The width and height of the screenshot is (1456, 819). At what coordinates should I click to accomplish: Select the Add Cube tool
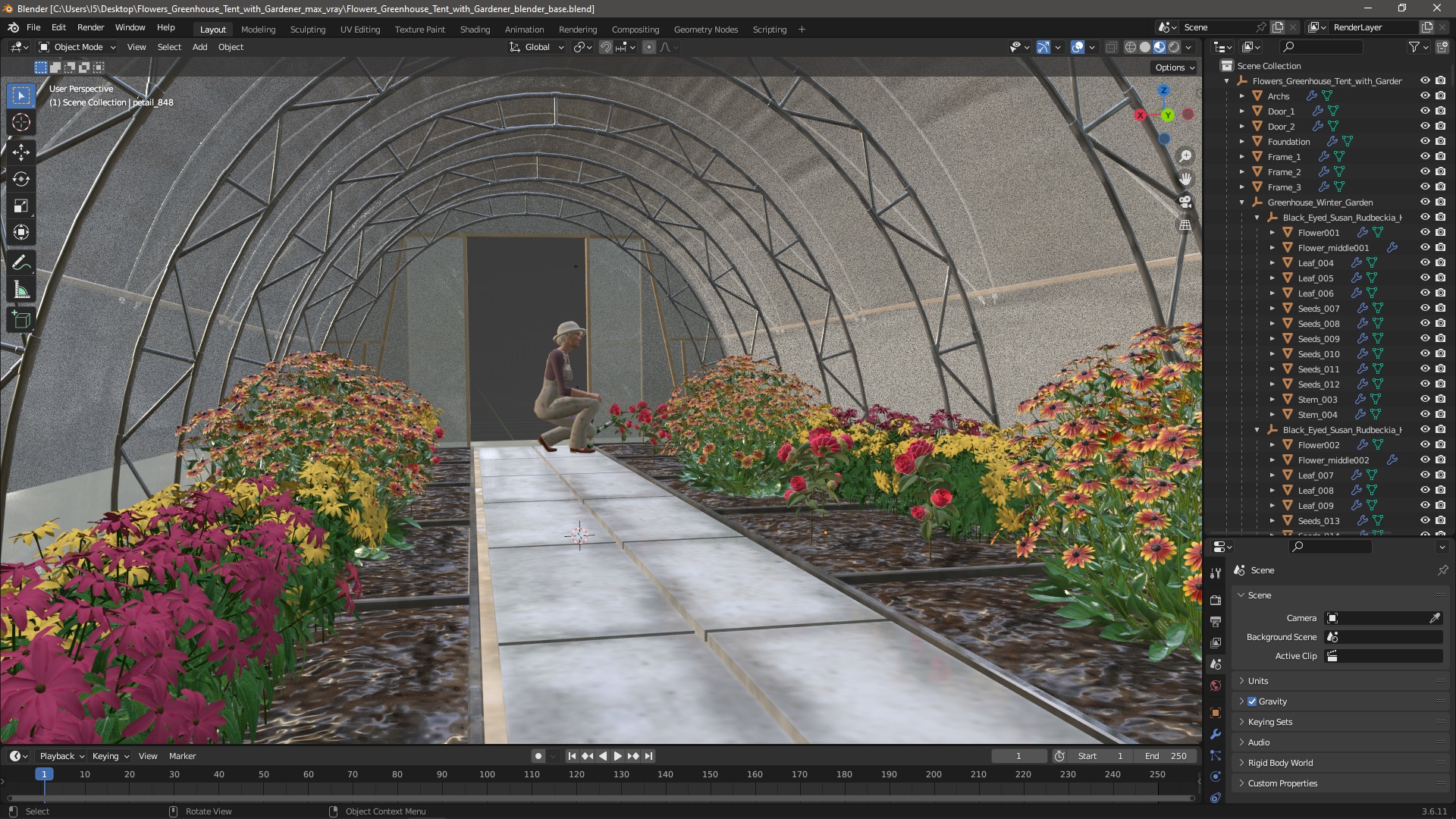[21, 320]
